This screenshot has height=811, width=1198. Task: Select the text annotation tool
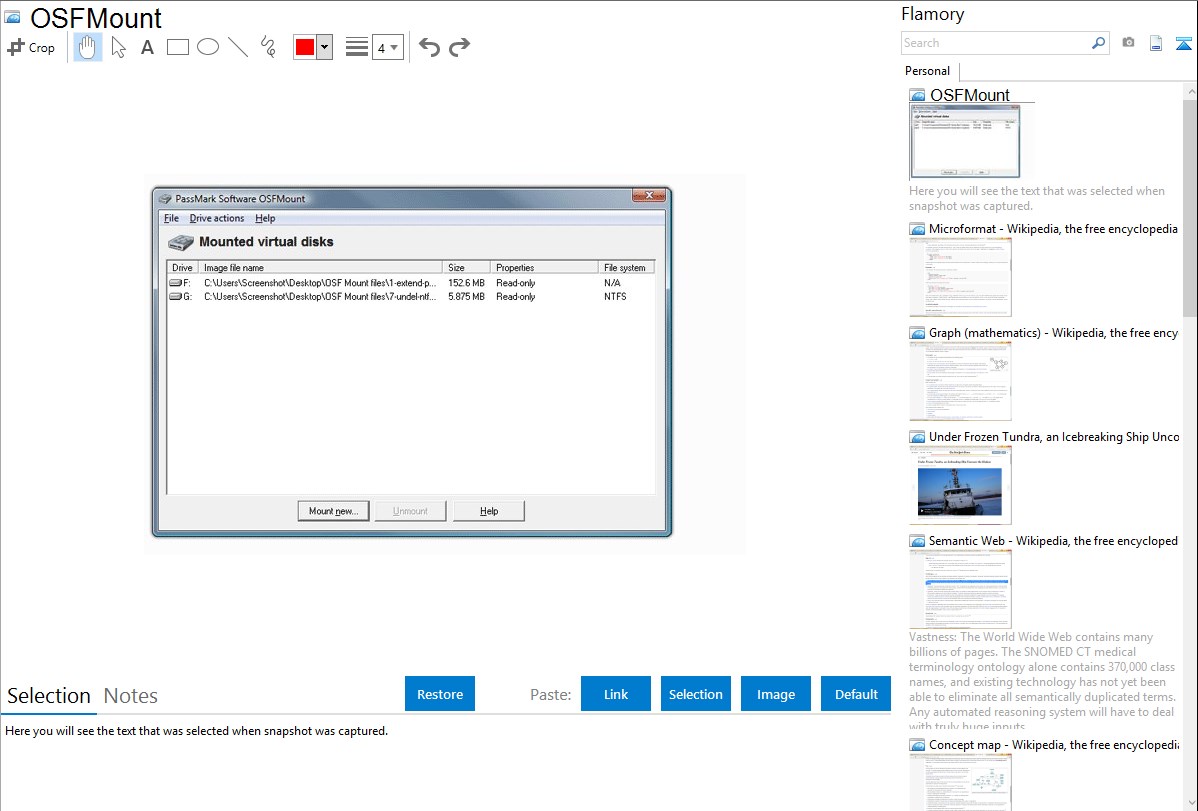[147, 47]
